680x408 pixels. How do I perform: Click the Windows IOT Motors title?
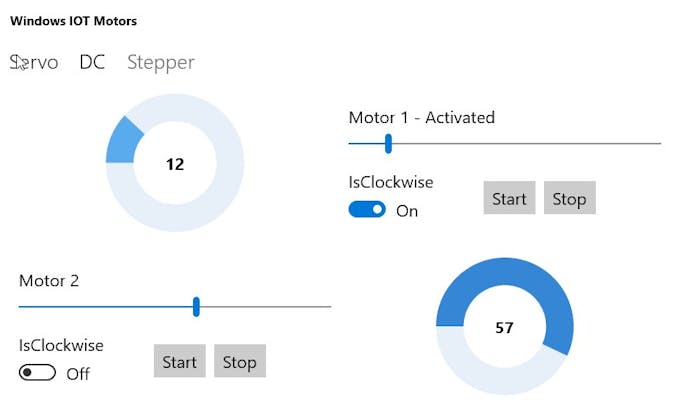(x=73, y=21)
